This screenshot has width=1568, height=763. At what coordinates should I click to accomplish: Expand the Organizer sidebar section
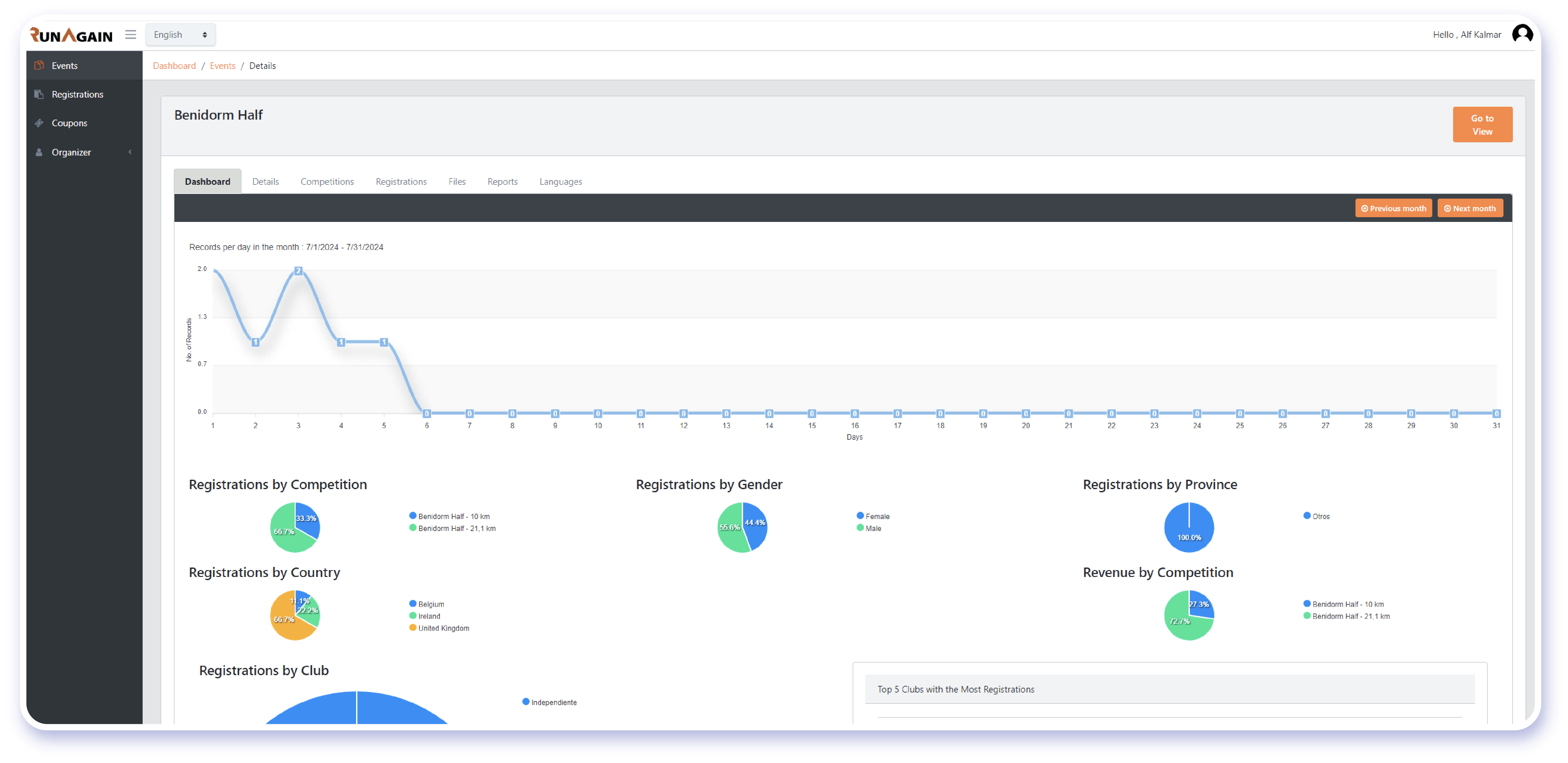pos(128,152)
